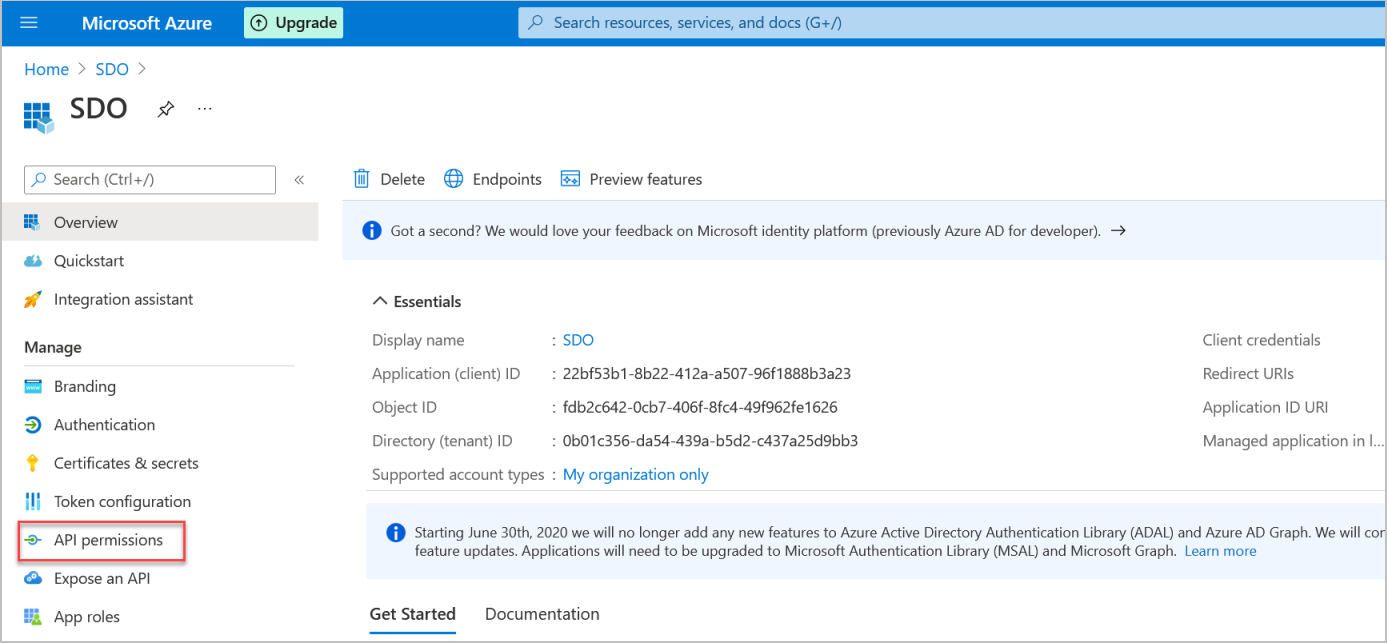
Task: Click the Upgrade button
Action: point(293,23)
